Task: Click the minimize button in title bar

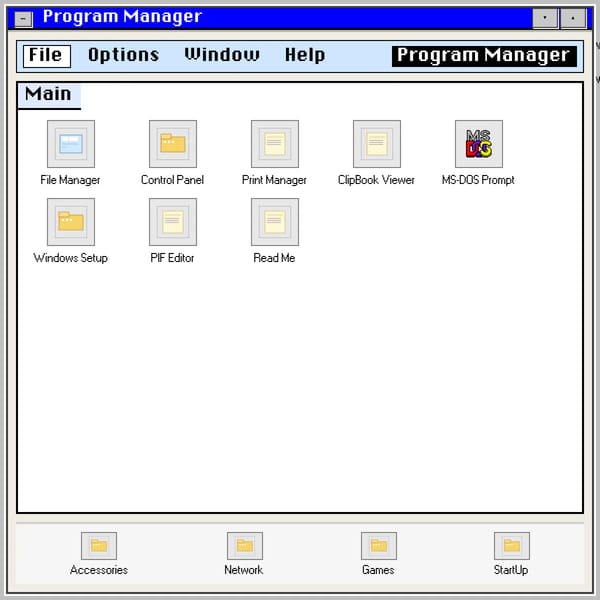Action: coord(545,18)
